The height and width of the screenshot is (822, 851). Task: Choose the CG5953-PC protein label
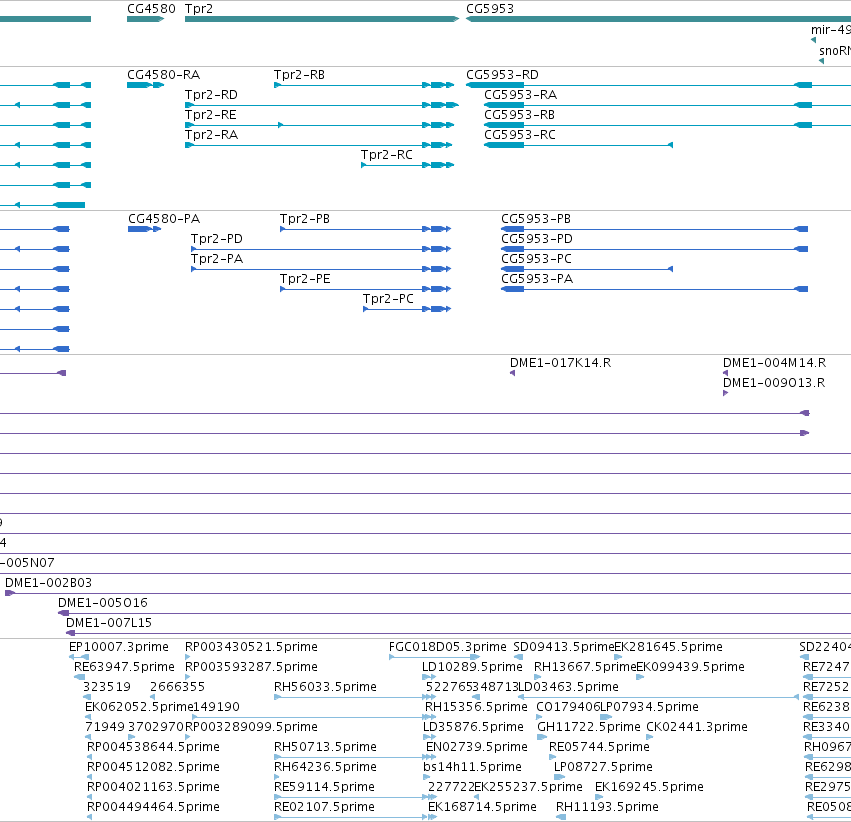(536, 259)
